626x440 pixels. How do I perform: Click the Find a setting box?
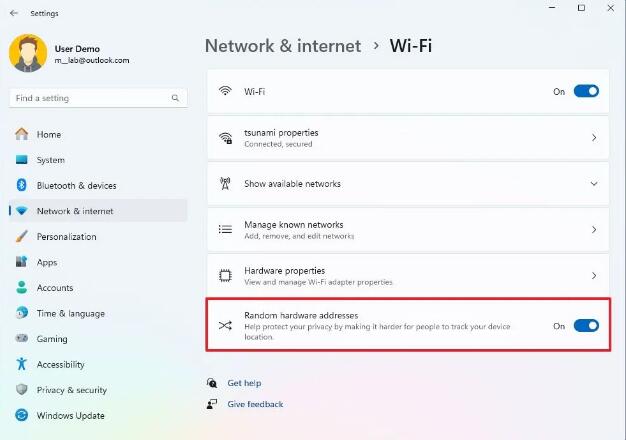point(90,98)
